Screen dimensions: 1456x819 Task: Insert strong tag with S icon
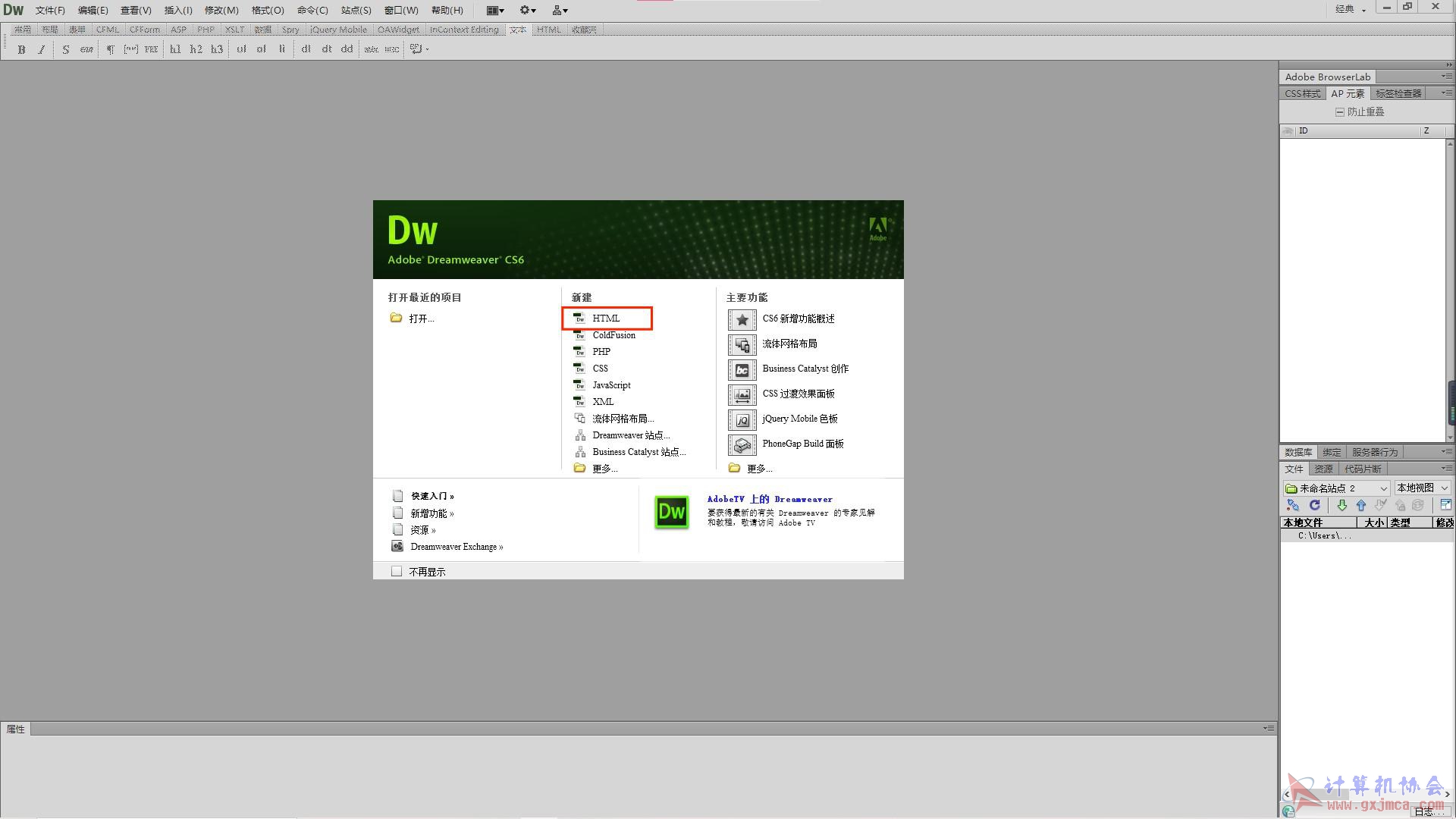66,49
